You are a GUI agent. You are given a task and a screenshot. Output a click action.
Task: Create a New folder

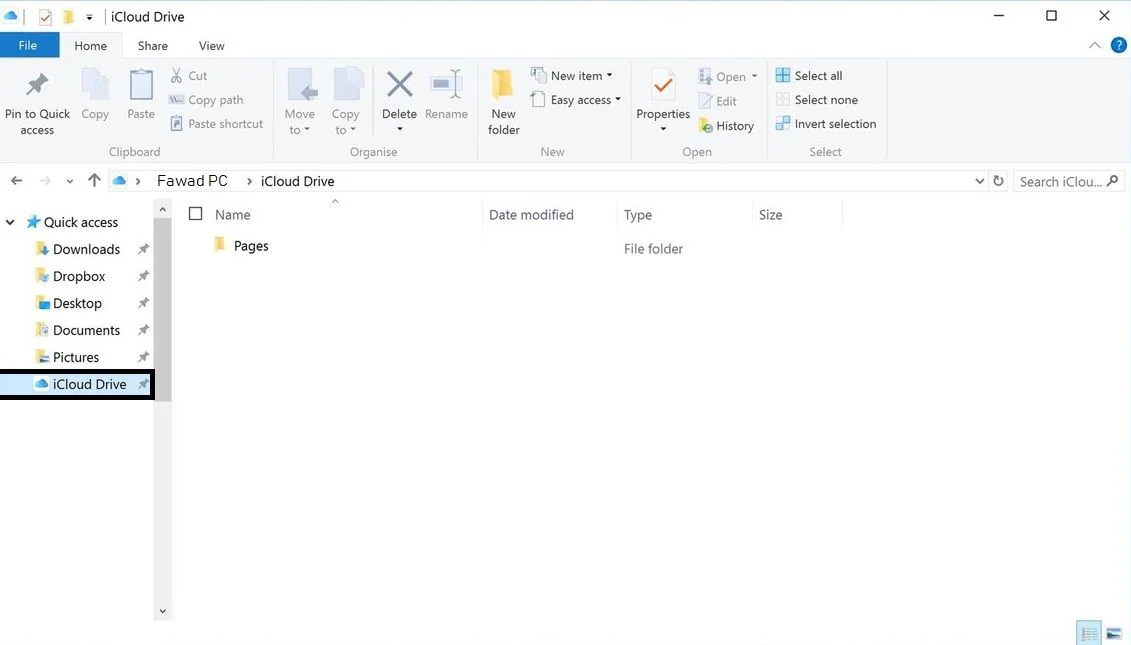503,102
